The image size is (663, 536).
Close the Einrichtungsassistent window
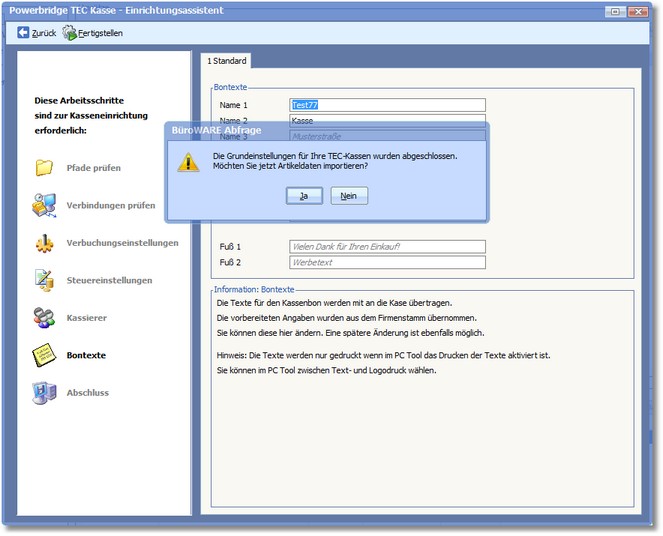point(646,10)
